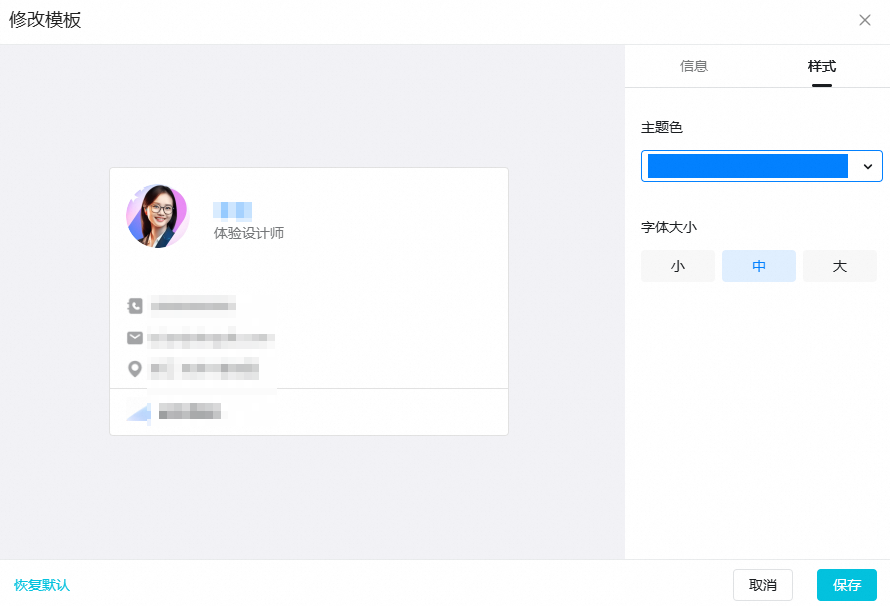Select 大 font size option
The width and height of the screenshot is (890, 606).
(840, 266)
